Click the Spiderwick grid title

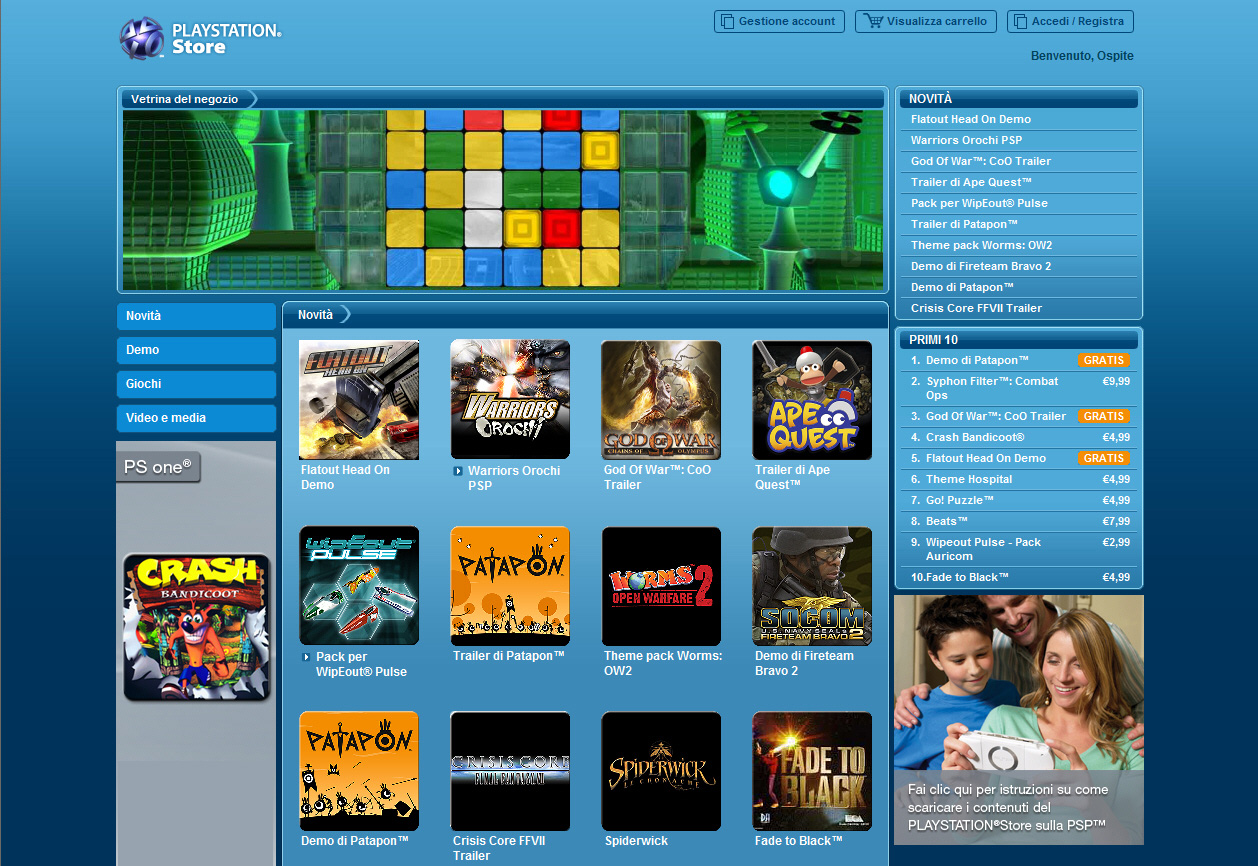pos(636,841)
